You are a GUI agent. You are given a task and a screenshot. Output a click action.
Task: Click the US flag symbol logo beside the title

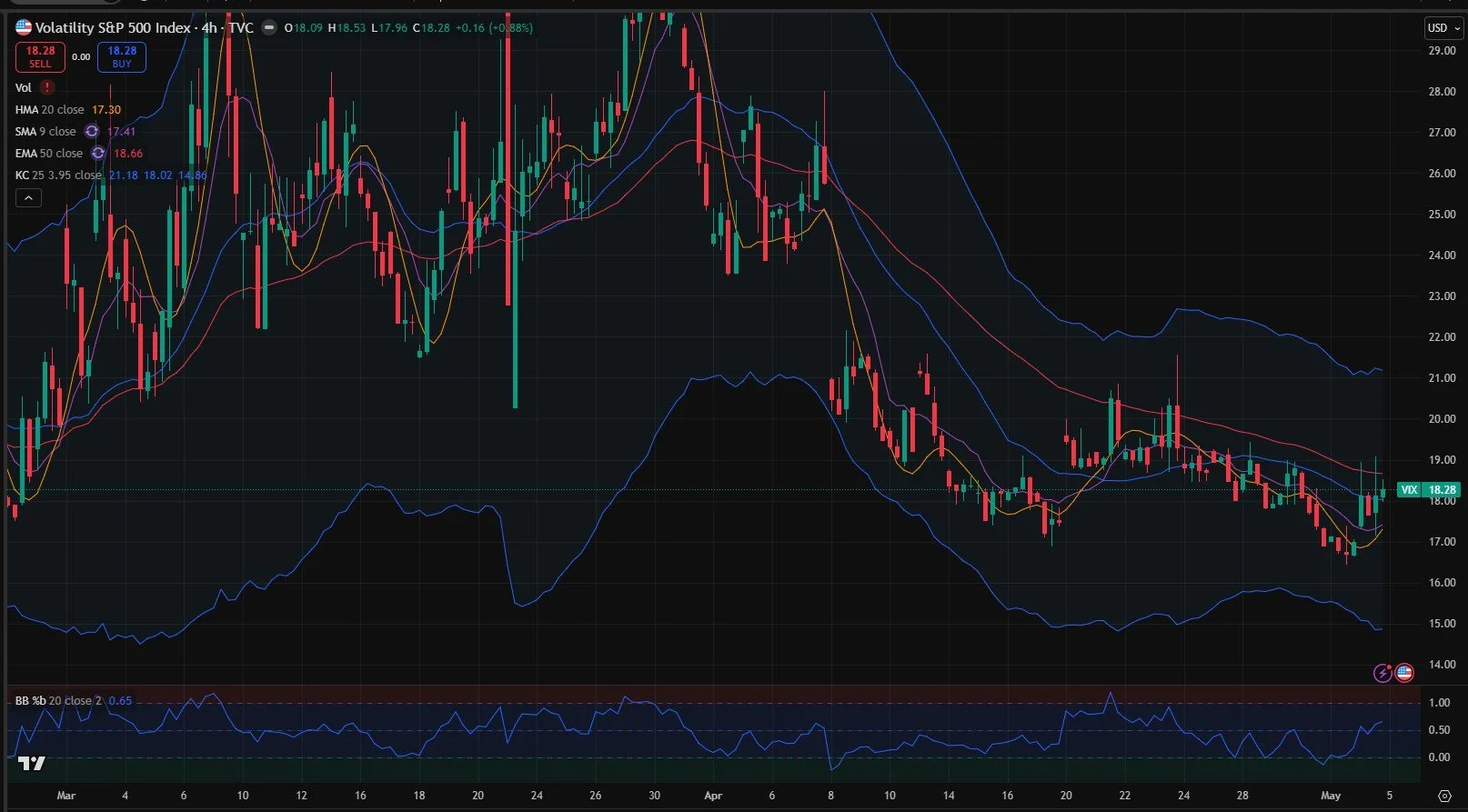tap(24, 28)
